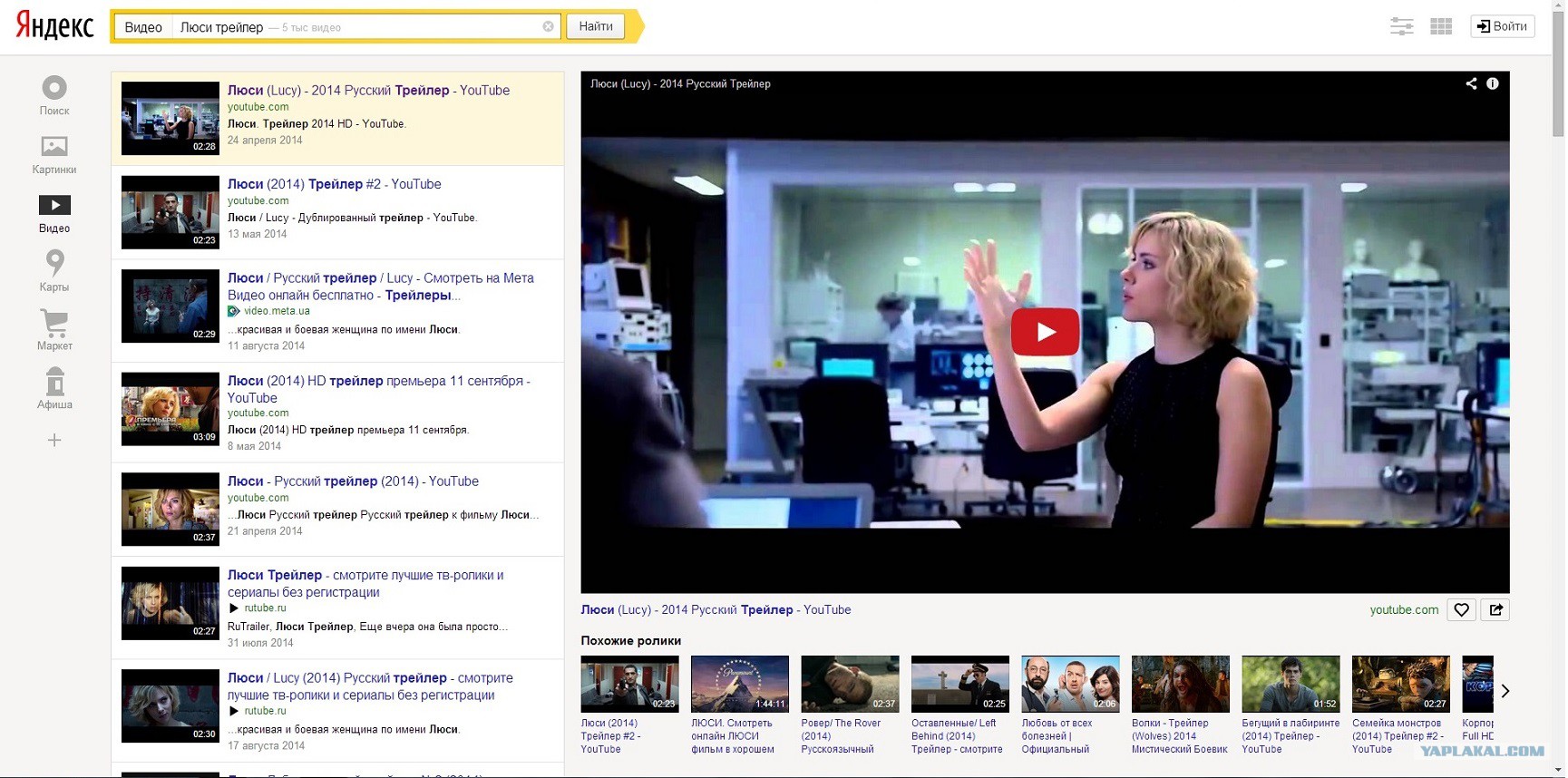Click youtube.com source link under player
1568x778 pixels.
(x=1403, y=610)
